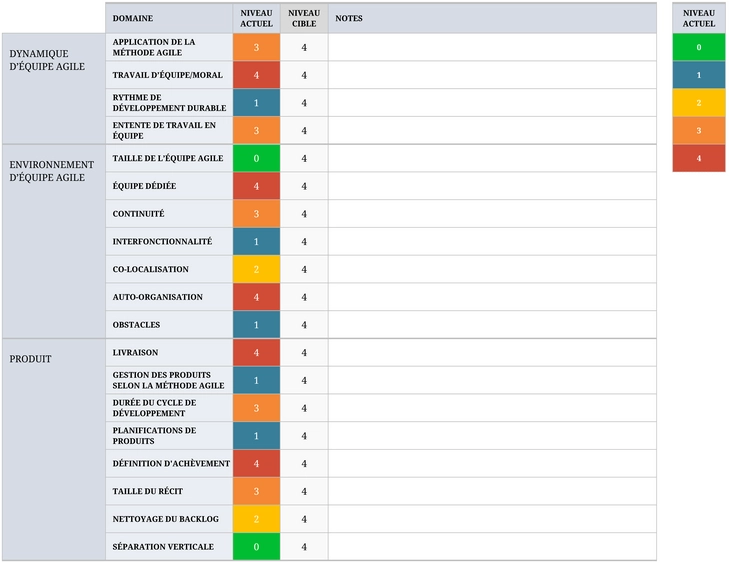Click target level cell for AUTO-ORGANISATION
Image resolution: width=729 pixels, height=563 pixels.
(x=304, y=297)
